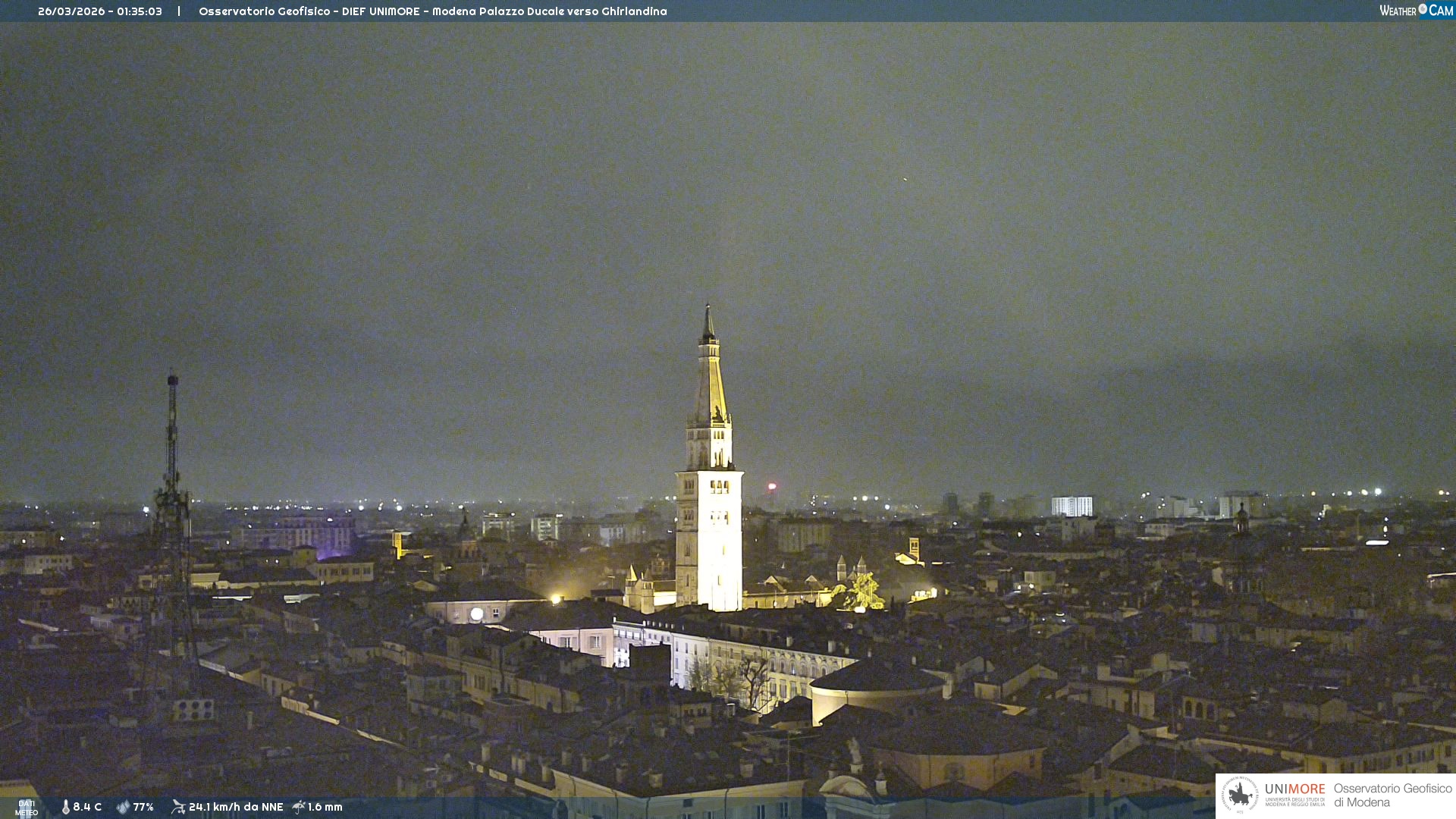Click the rain umbrella icon
This screenshot has height=819, width=1456.
[299, 807]
